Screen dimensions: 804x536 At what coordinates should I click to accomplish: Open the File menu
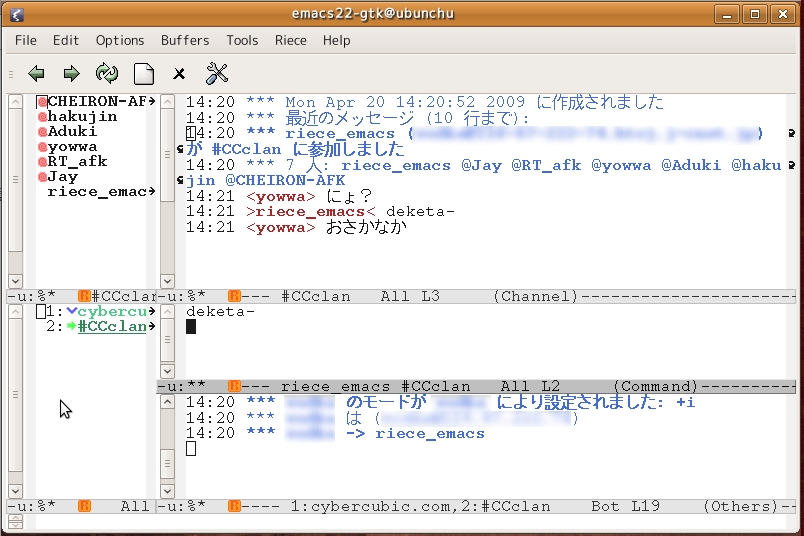[26, 40]
